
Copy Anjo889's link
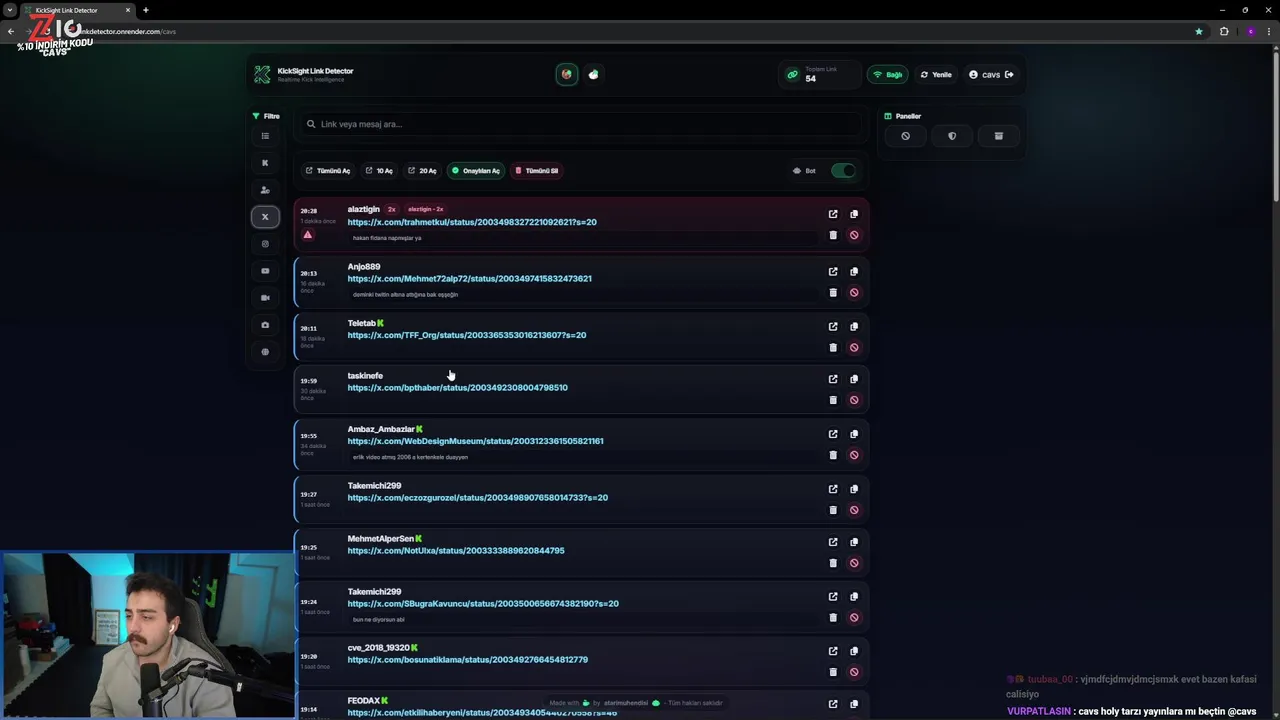point(854,271)
